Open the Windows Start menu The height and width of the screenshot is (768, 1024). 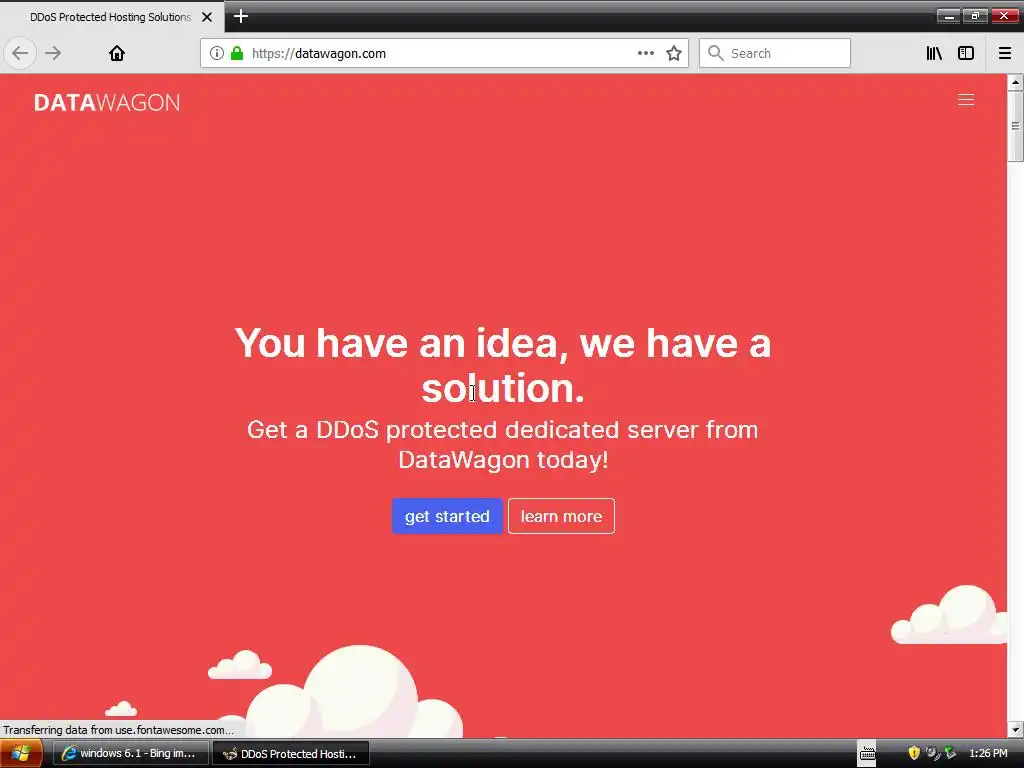tap(21, 753)
